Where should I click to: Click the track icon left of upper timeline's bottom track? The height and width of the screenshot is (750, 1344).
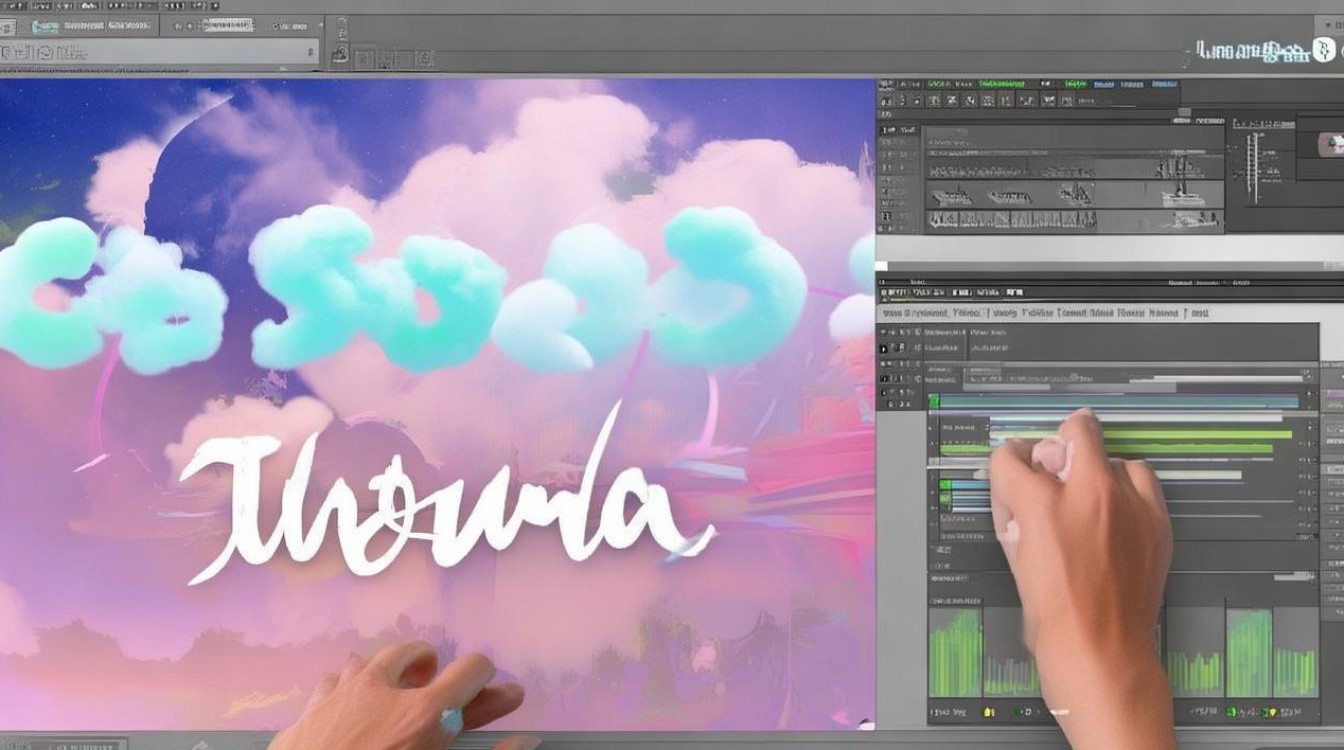pyautogui.click(x=886, y=216)
